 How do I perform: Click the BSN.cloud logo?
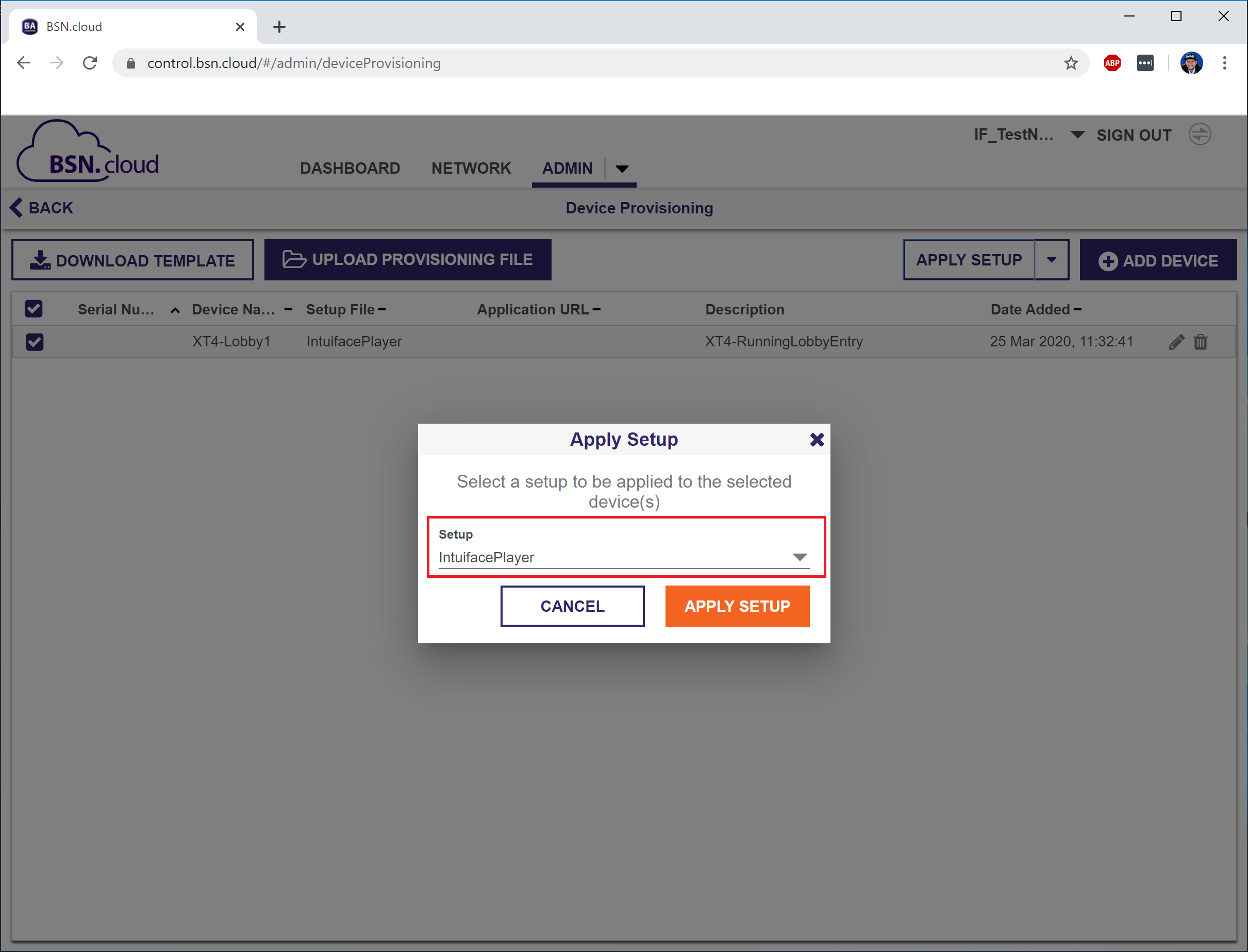pyautogui.click(x=88, y=153)
